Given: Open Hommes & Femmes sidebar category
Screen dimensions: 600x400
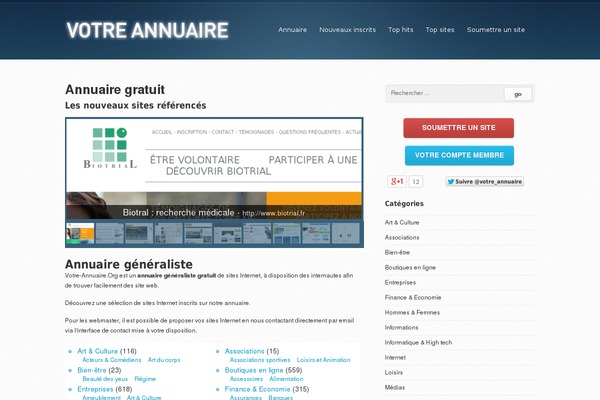Looking at the screenshot, I should (412, 312).
